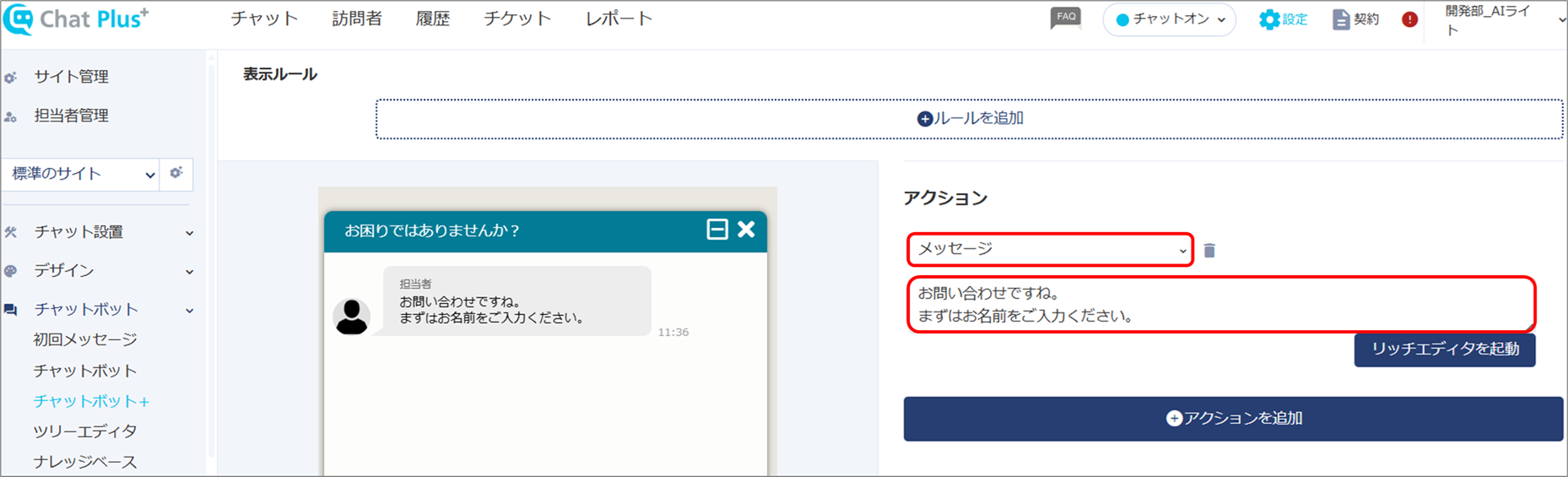Click the 担当者管理 people icon
The image size is (1568, 477).
(x=10, y=117)
